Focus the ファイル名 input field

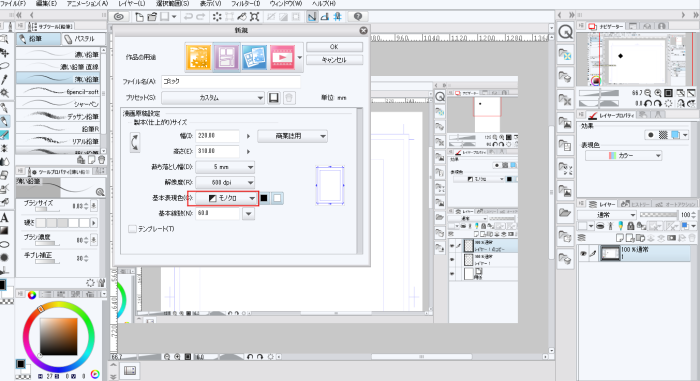(x=231, y=81)
